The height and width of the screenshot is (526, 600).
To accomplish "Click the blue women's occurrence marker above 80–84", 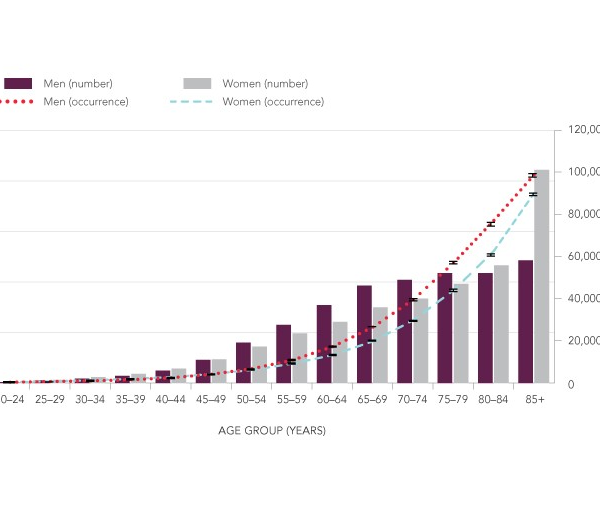I will tap(492, 255).
